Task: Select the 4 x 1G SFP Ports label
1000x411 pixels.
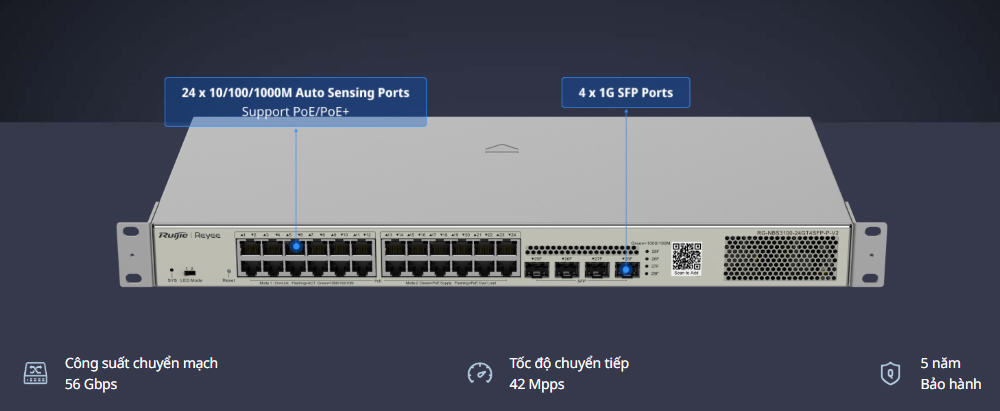Action: (x=625, y=93)
